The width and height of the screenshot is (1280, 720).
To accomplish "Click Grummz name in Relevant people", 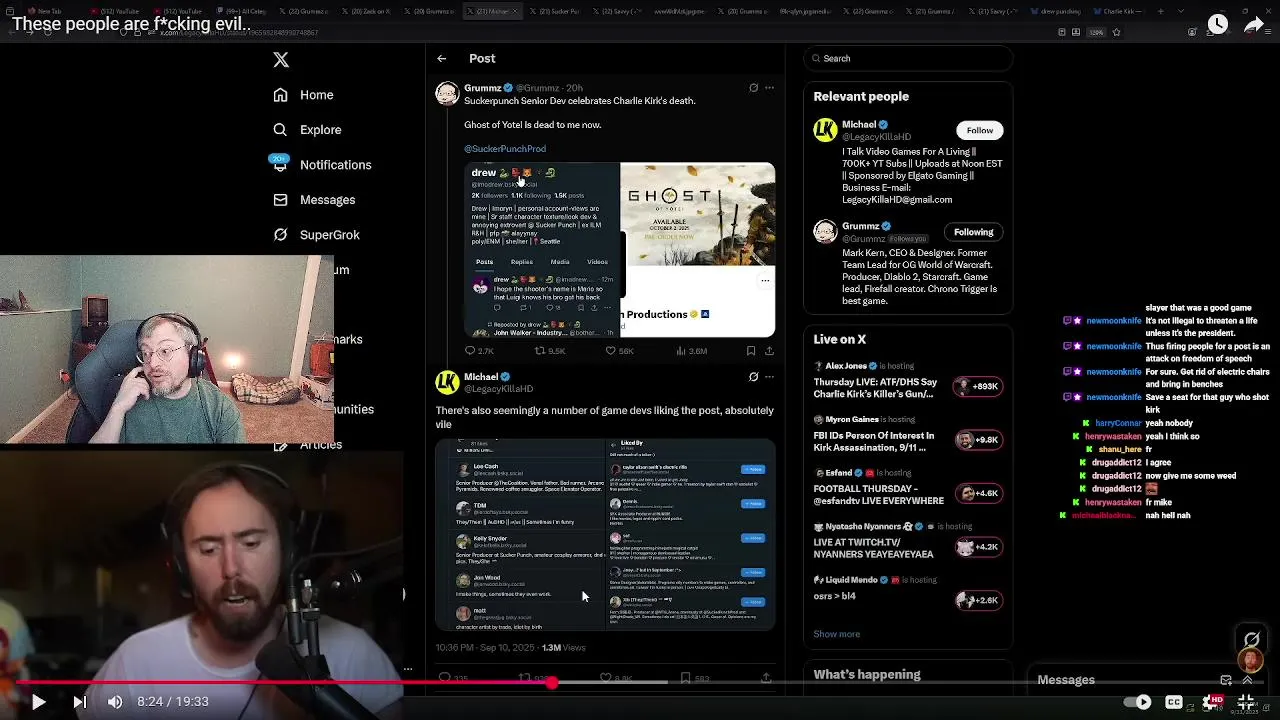I will (x=861, y=226).
